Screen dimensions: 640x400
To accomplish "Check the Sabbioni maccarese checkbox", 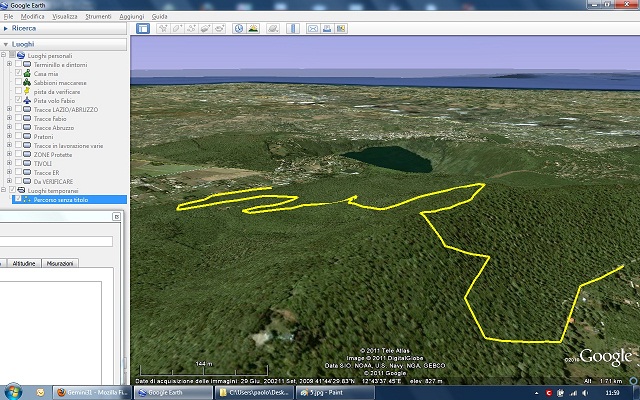I will pyautogui.click(x=18, y=82).
